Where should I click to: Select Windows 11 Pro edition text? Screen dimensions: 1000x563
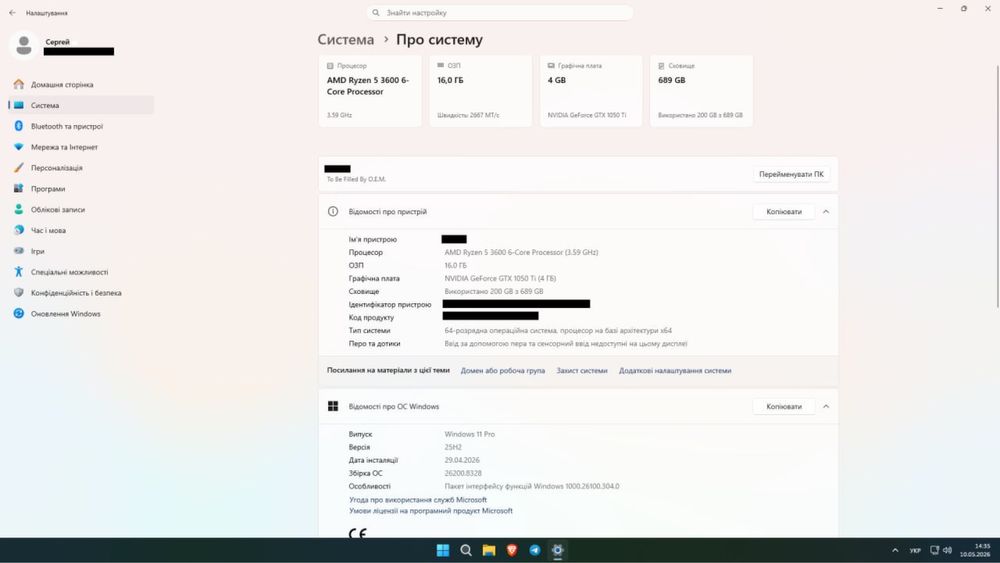point(469,434)
